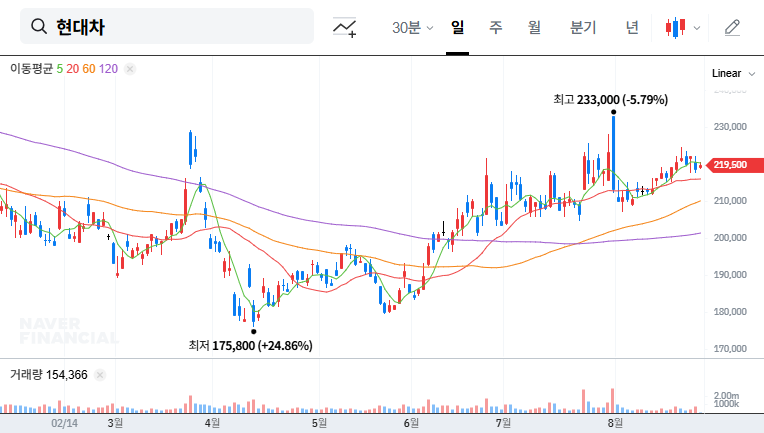Viewport: 764px width, 433px height.
Task: Click the search magnifier icon
Action: 39,26
